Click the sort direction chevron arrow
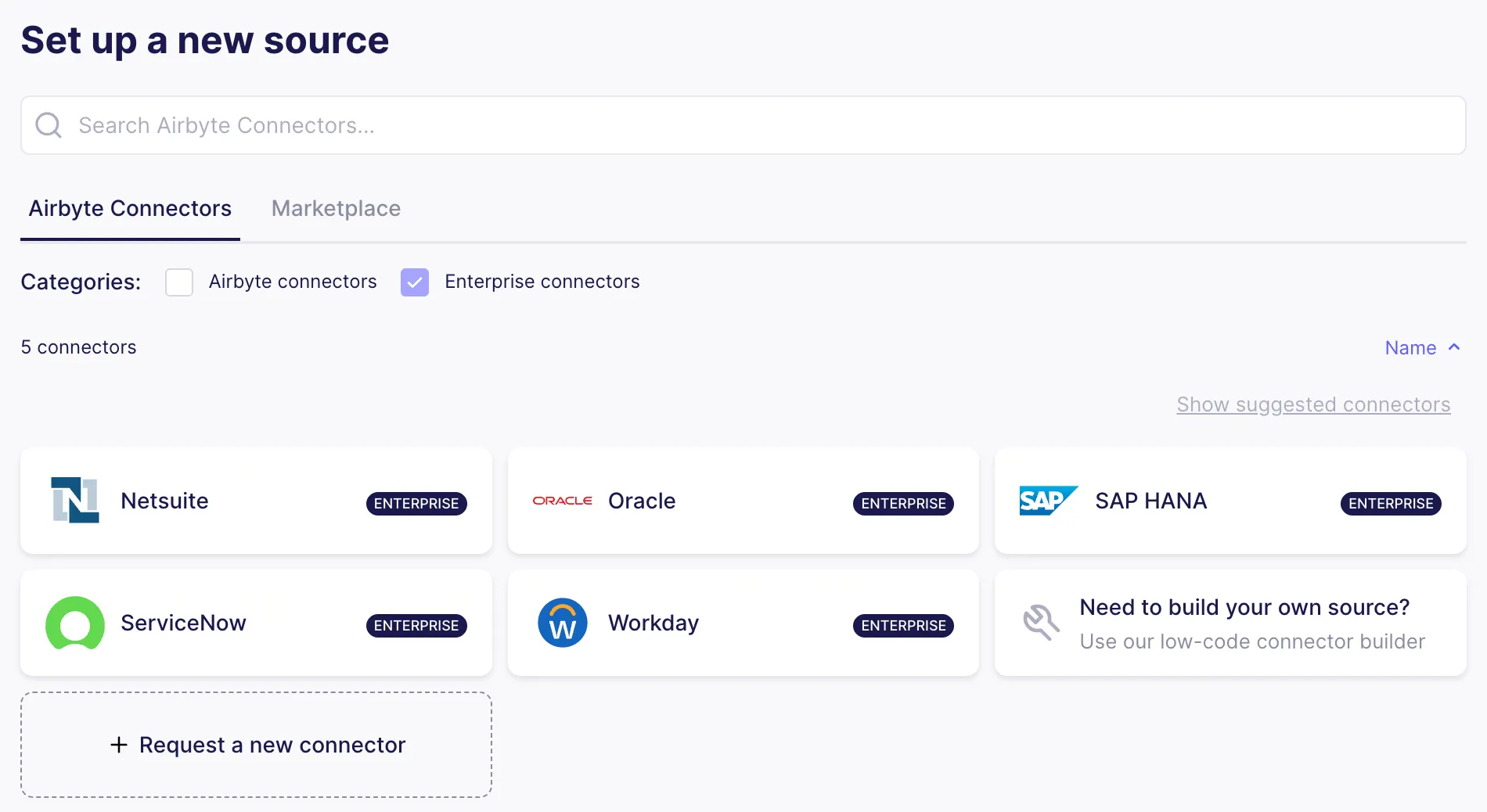1487x812 pixels. 1454,347
